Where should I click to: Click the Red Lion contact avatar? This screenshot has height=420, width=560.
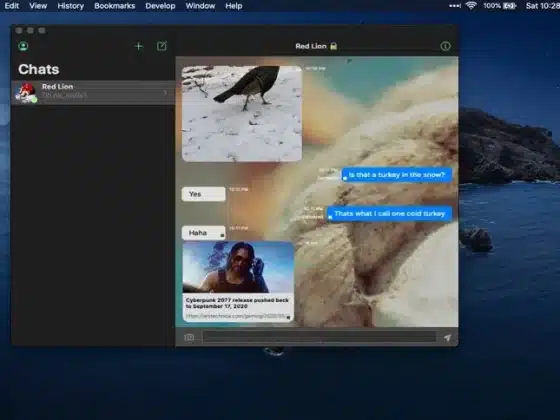point(26,93)
